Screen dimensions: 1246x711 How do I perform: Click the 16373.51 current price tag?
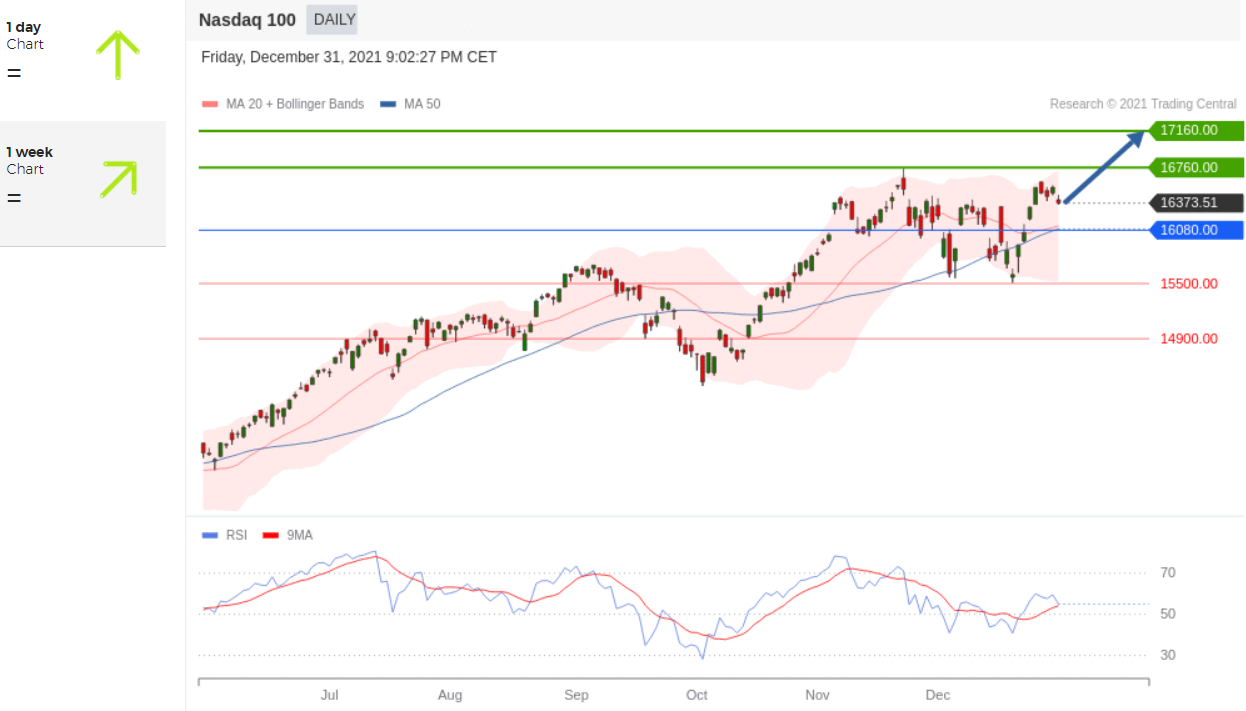coord(1194,202)
